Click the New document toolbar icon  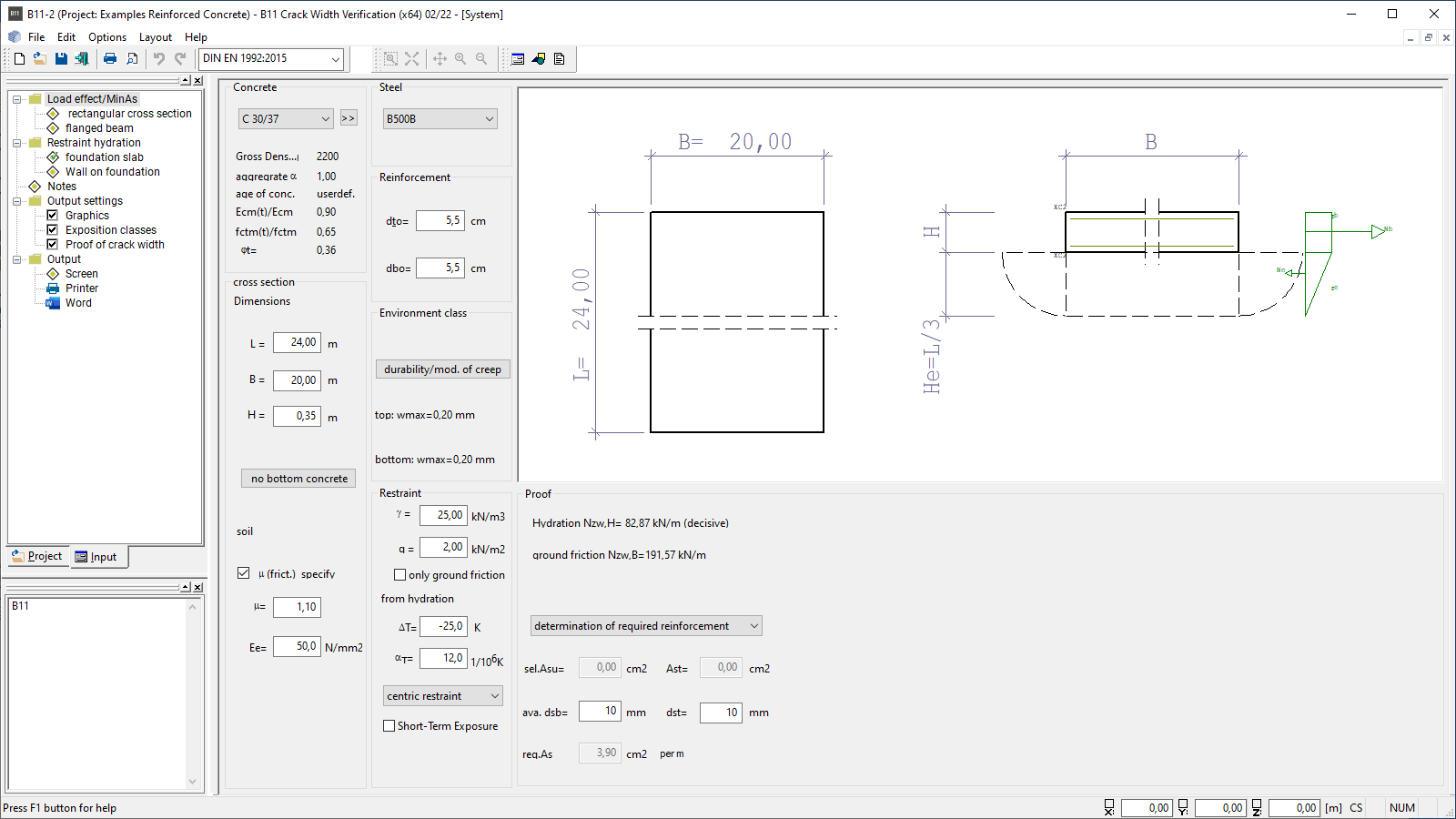tap(19, 58)
